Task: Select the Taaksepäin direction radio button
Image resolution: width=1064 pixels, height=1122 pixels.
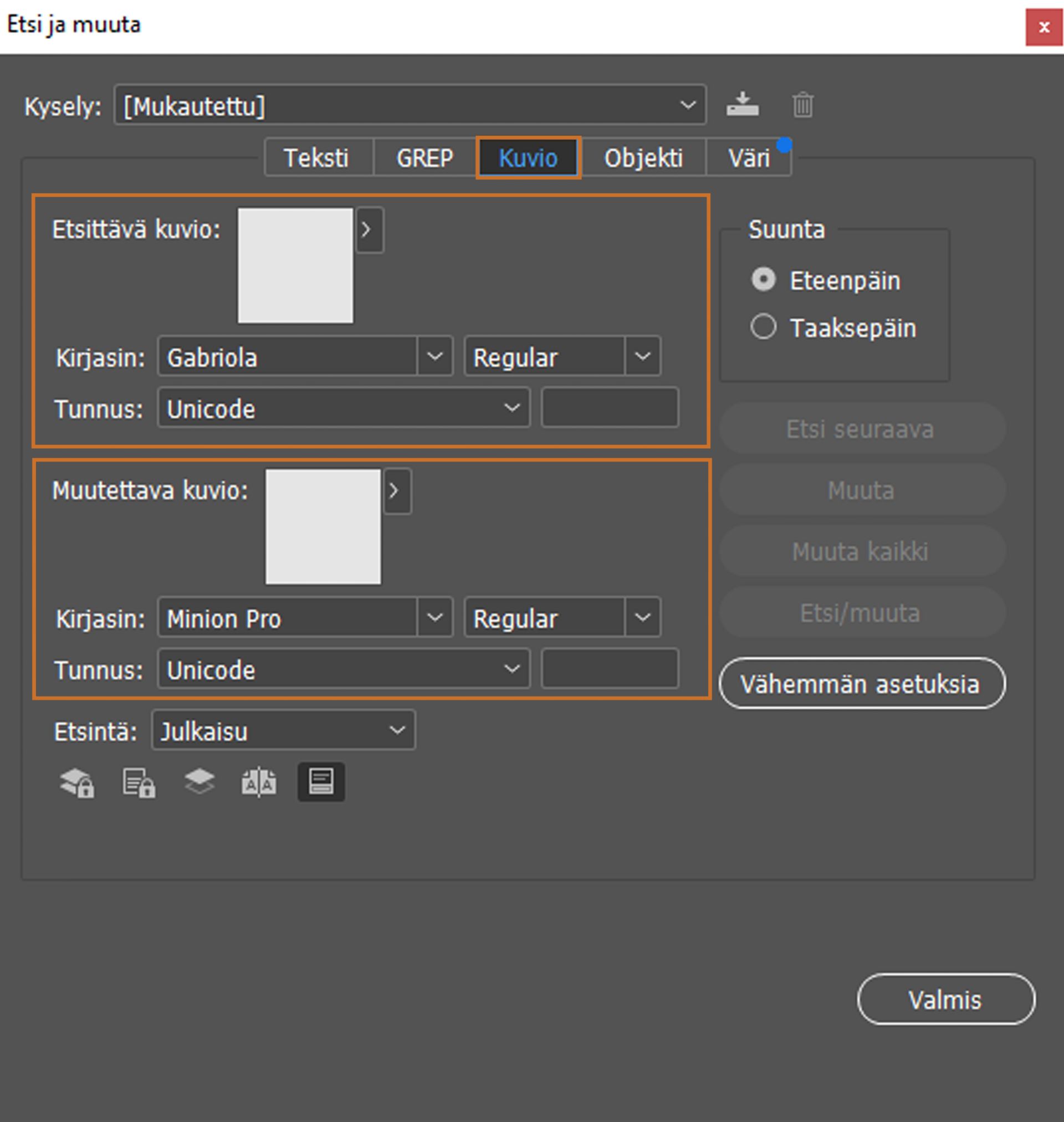Action: [x=764, y=327]
